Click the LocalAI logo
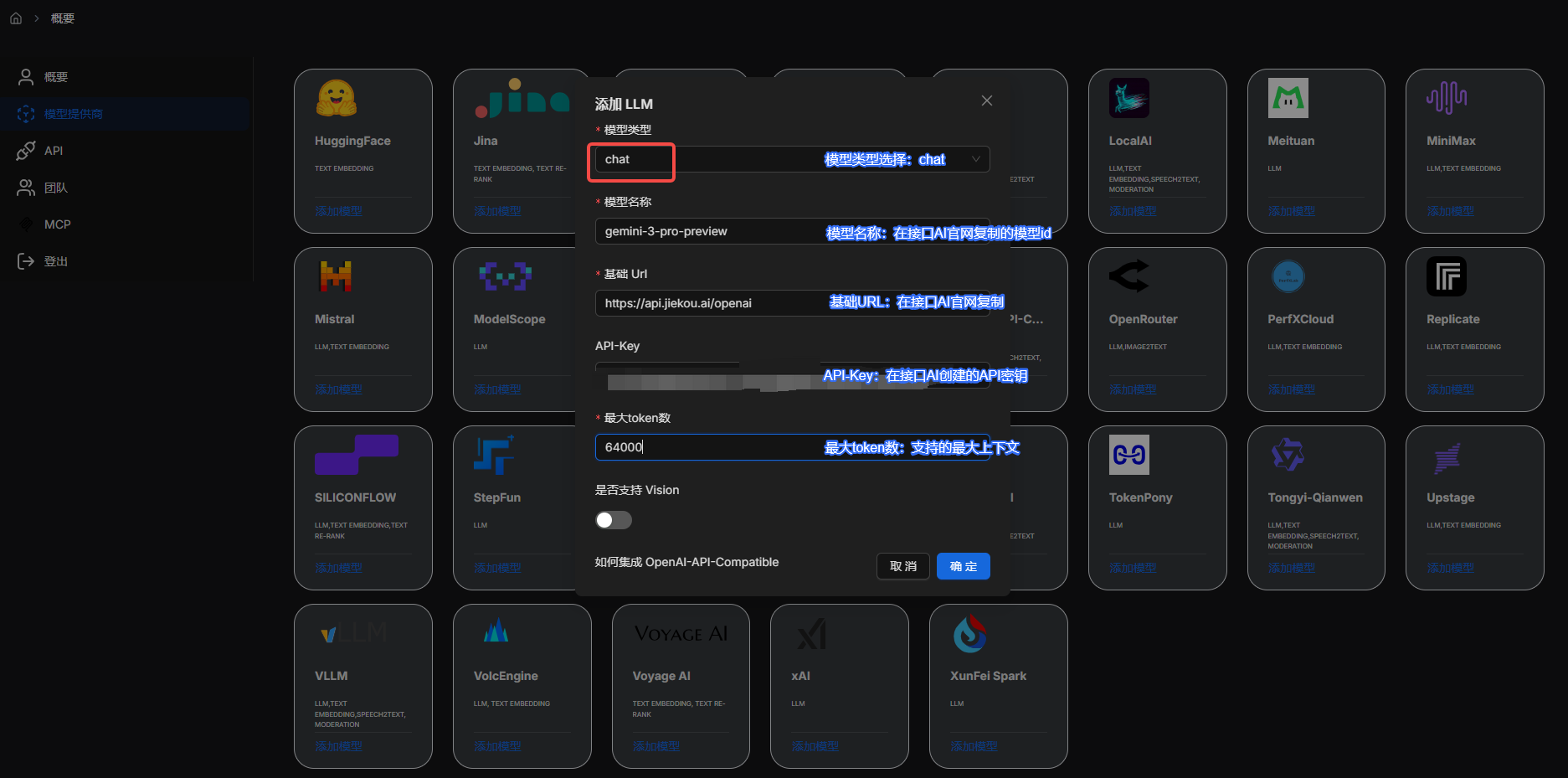Viewport: 1568px width, 778px height. [1129, 98]
